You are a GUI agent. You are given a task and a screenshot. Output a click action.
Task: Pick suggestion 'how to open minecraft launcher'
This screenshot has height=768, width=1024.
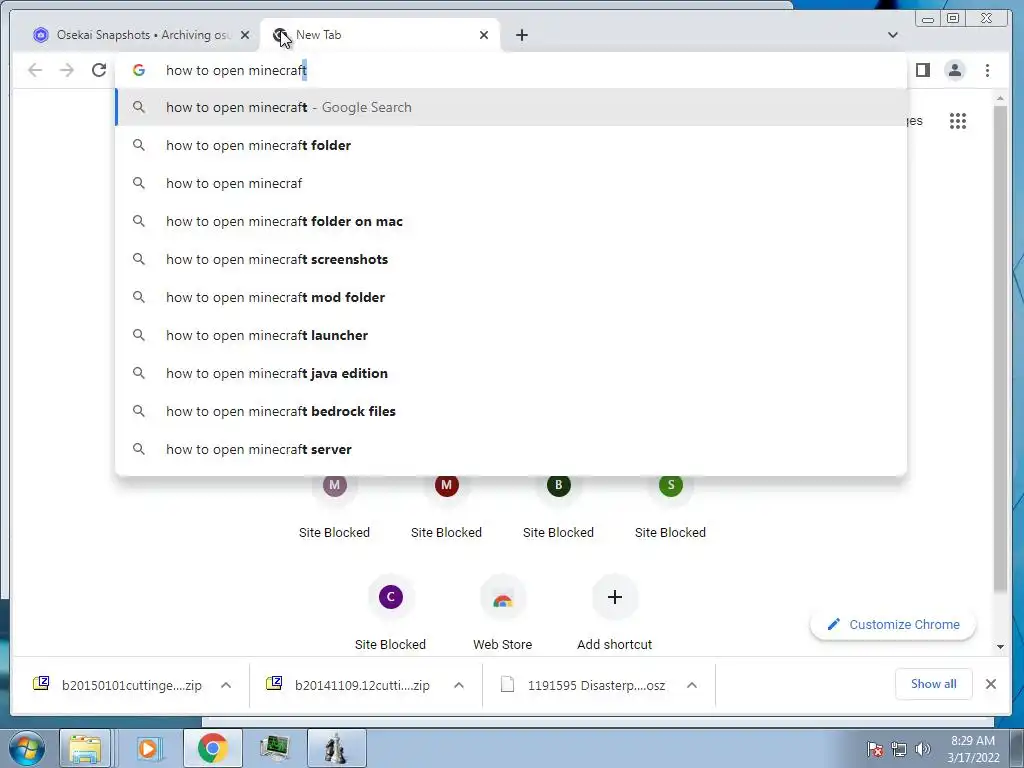tap(511, 335)
